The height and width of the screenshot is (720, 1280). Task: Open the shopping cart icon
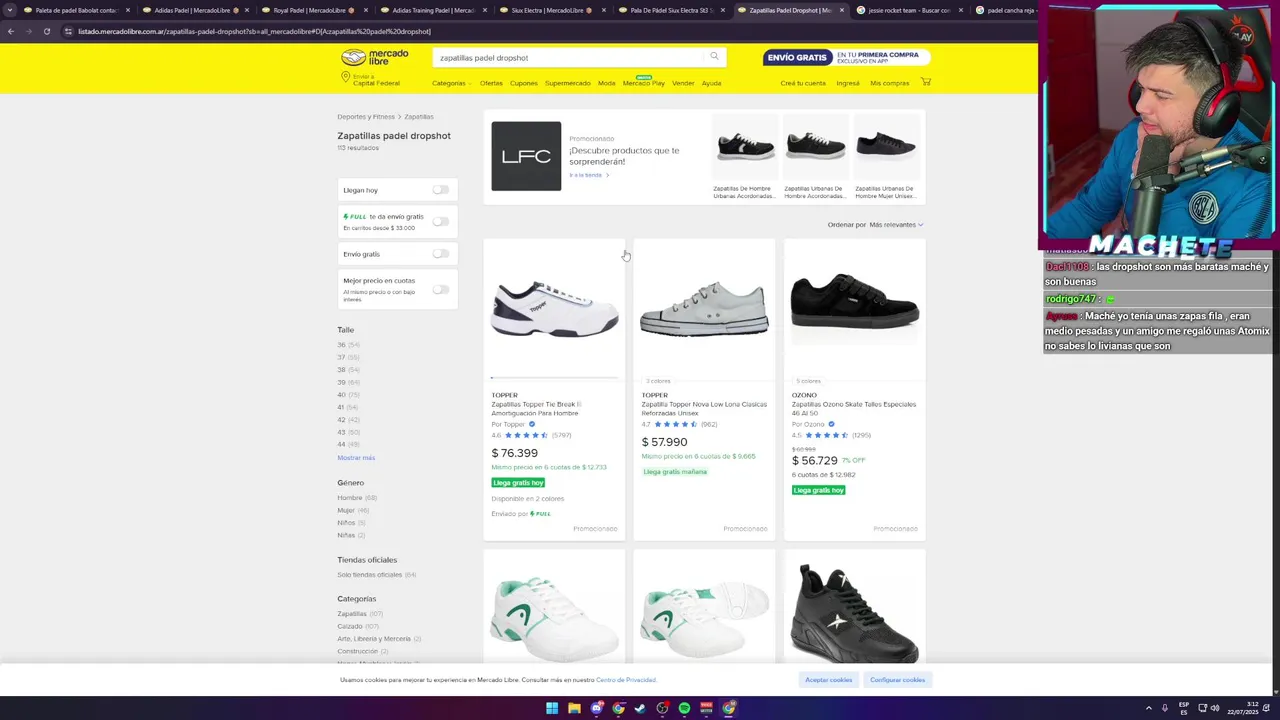point(926,82)
